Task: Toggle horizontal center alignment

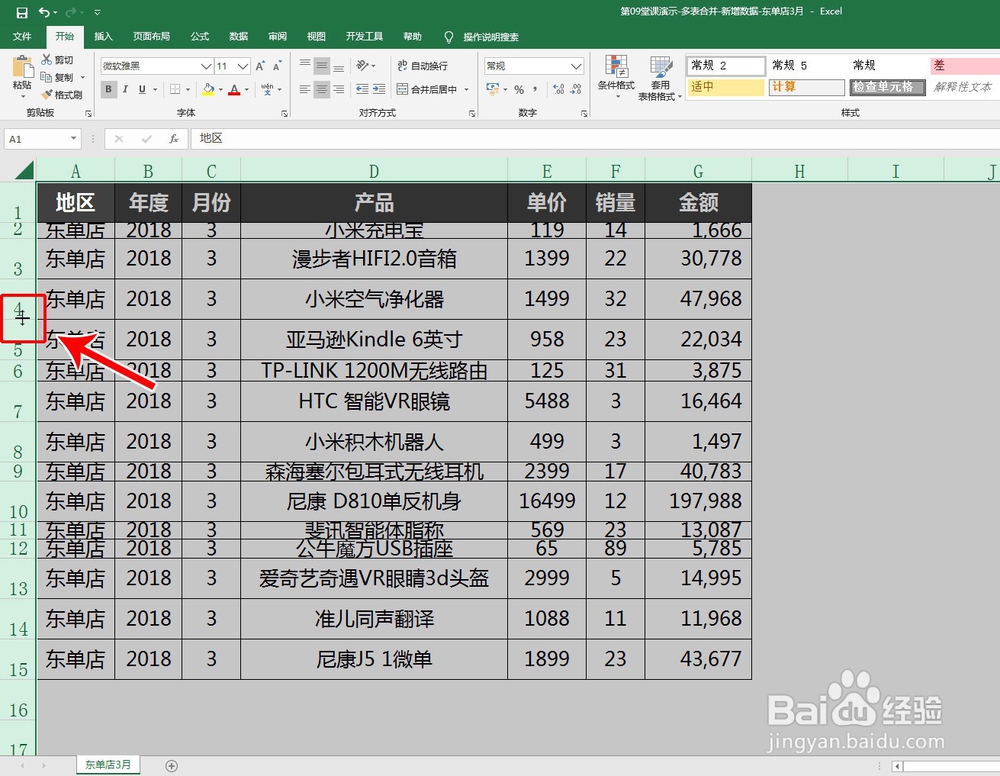Action: 322,89
